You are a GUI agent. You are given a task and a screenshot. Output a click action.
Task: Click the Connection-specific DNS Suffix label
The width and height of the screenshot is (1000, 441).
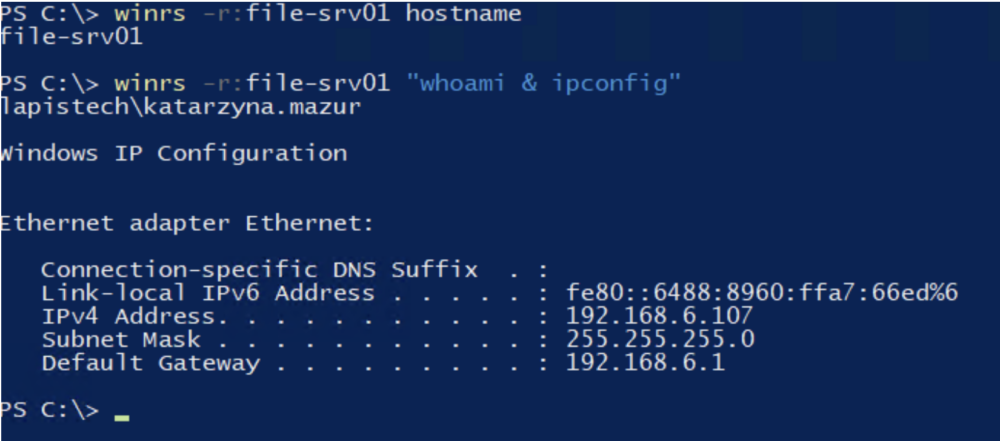coord(259,270)
